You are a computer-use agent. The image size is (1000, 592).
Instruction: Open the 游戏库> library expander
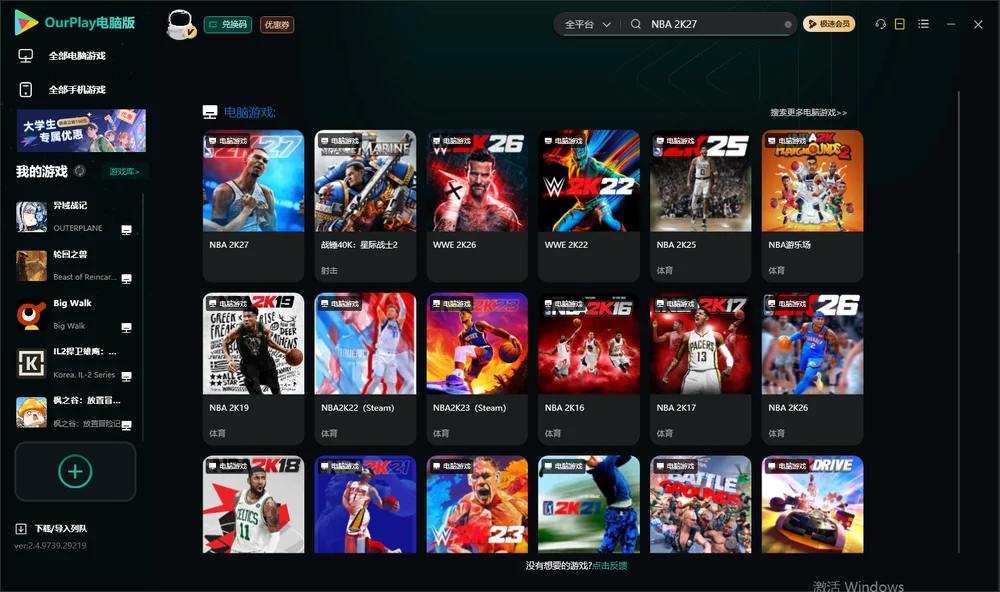[x=124, y=171]
